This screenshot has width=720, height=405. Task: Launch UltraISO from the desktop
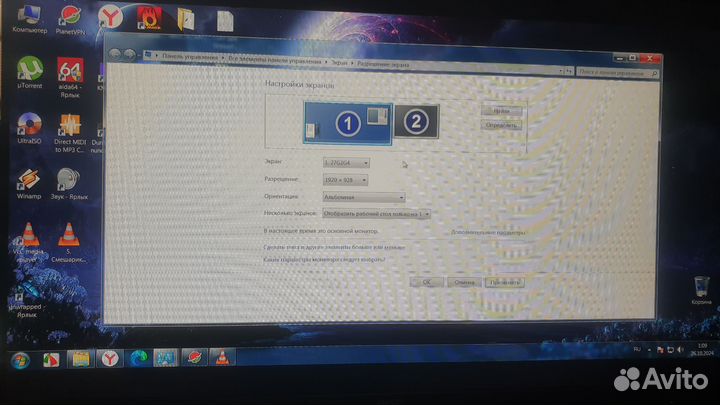(29, 126)
